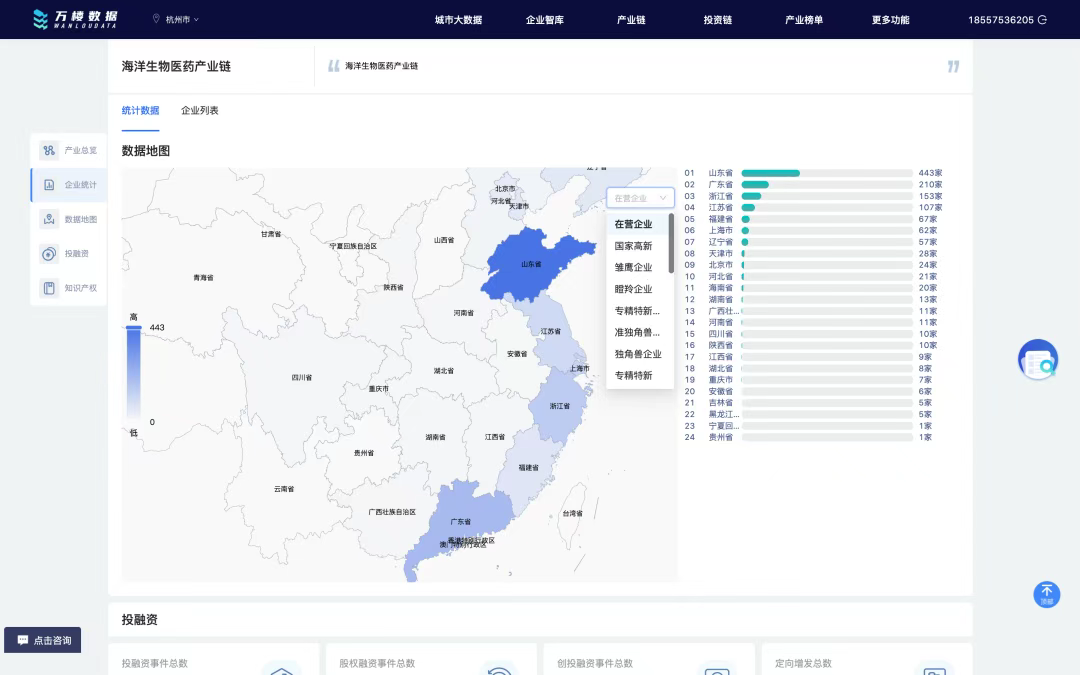Click the account number 18557536205

coord(1001,19)
